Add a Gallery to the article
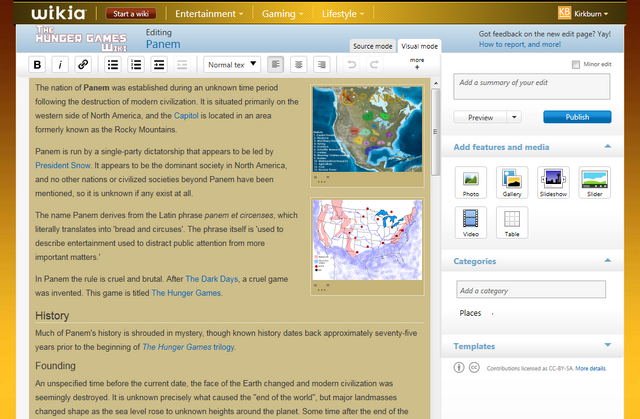This screenshot has height=419, width=640. click(x=512, y=182)
